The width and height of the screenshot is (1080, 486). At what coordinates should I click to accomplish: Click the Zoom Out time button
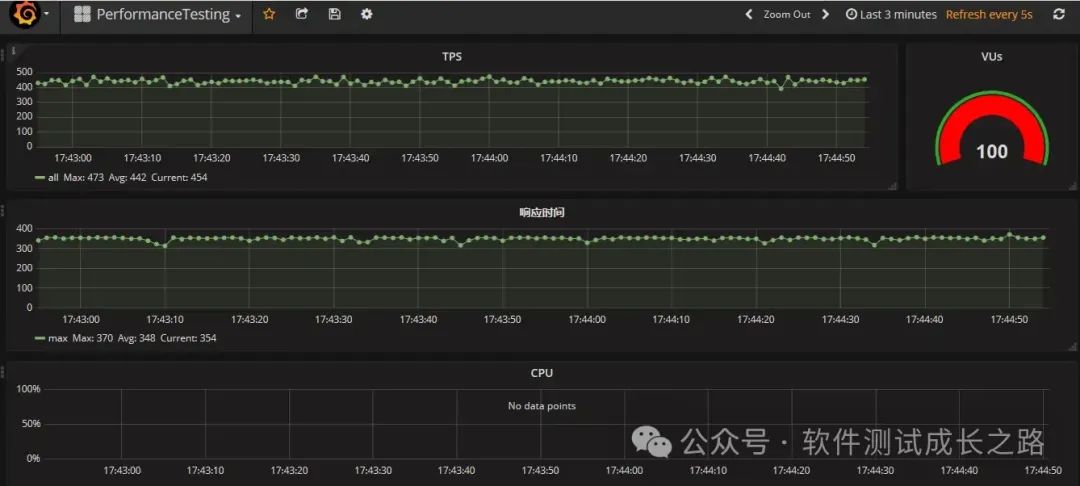coord(787,14)
